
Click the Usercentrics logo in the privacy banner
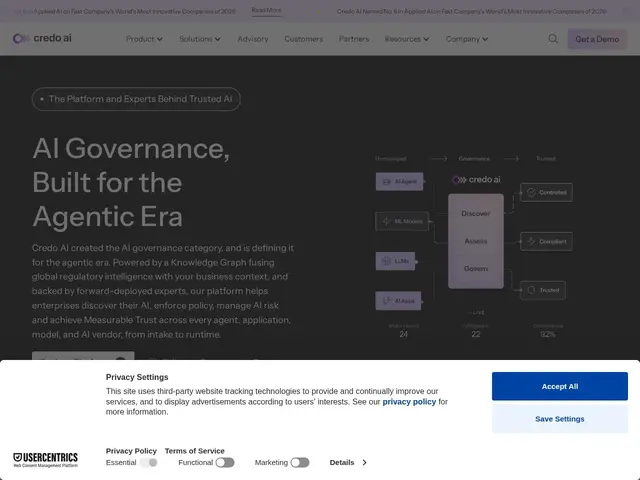(45, 460)
